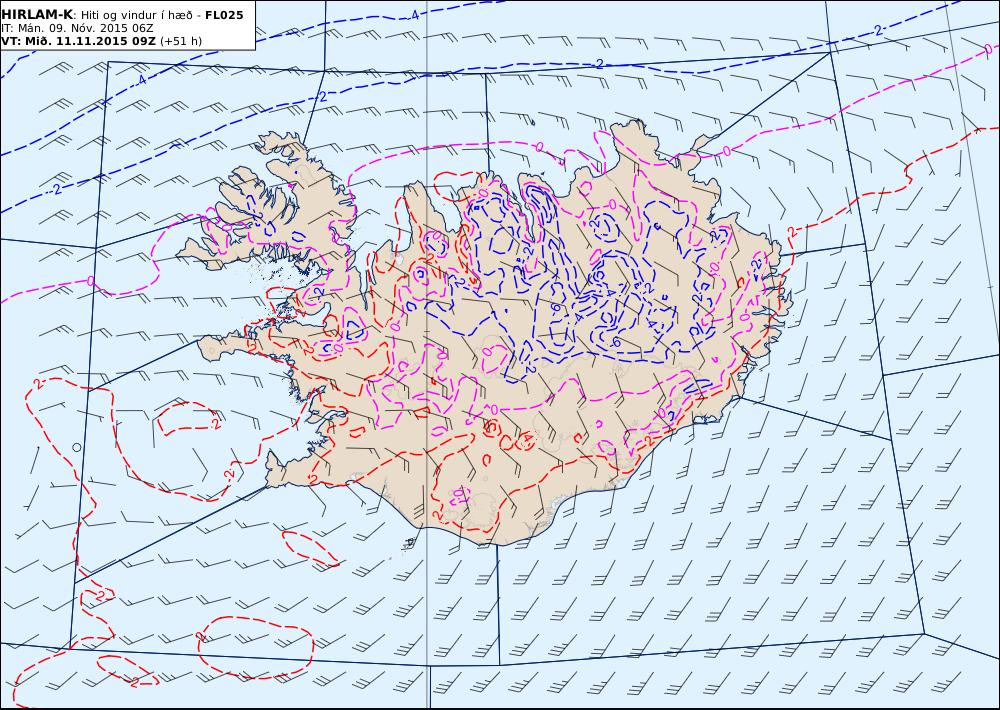This screenshot has width=1000, height=710.
Task: Click the 'IT: Mán. 09. Nóv. 2015 06Z' line
Action: [77, 28]
